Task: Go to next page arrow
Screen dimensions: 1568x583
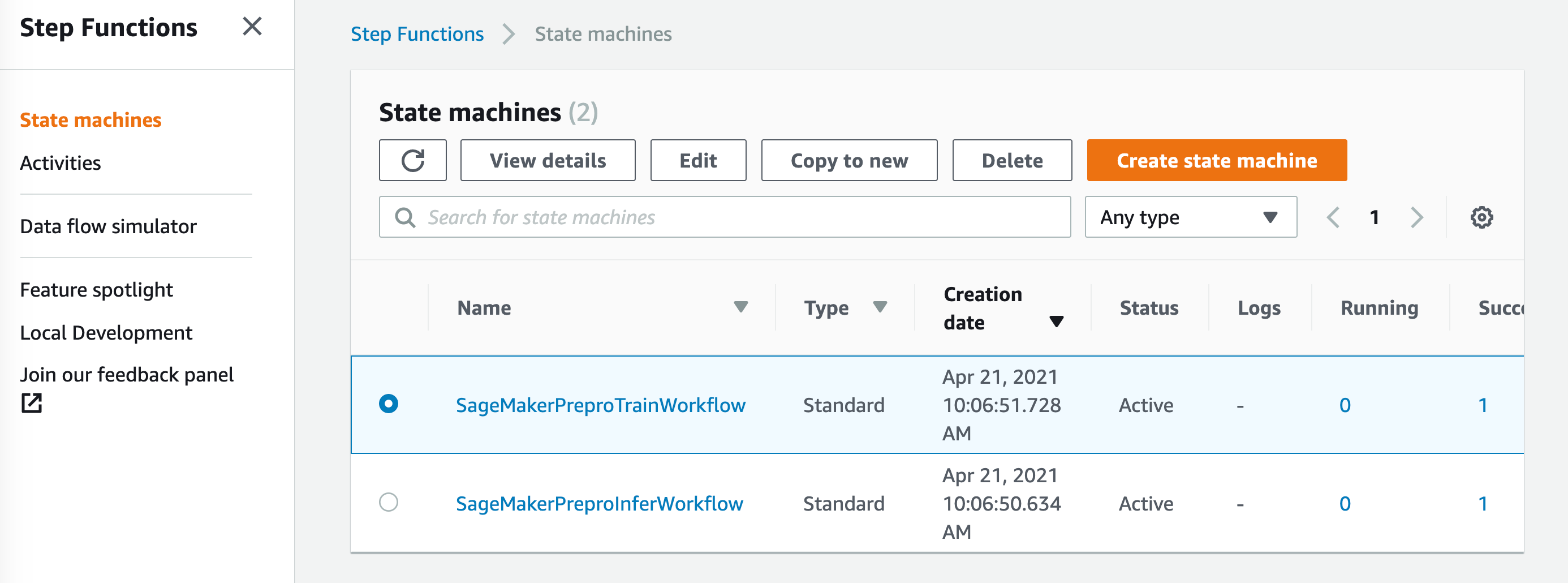Action: (x=1417, y=217)
